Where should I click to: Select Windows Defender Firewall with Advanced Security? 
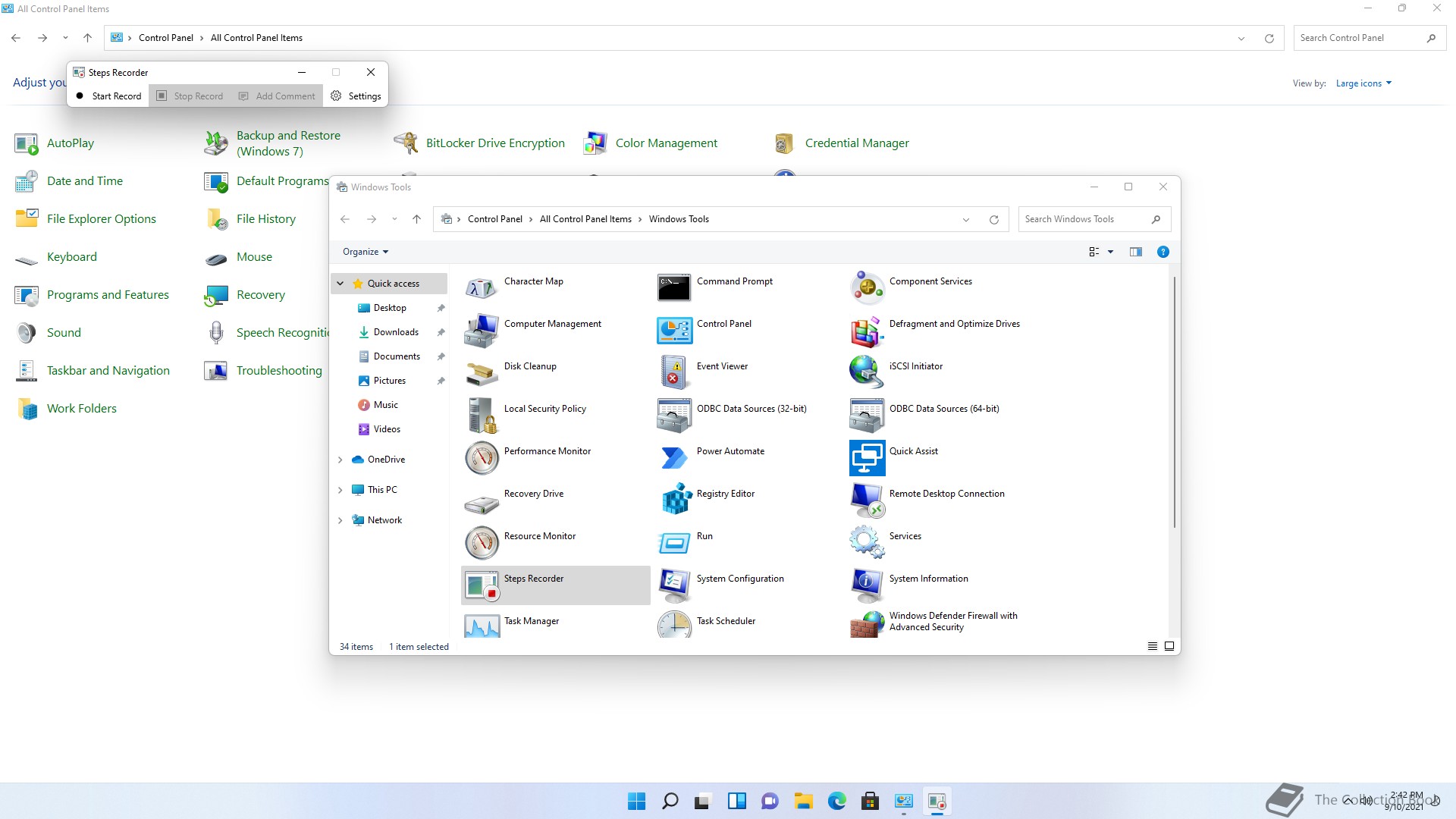click(934, 621)
